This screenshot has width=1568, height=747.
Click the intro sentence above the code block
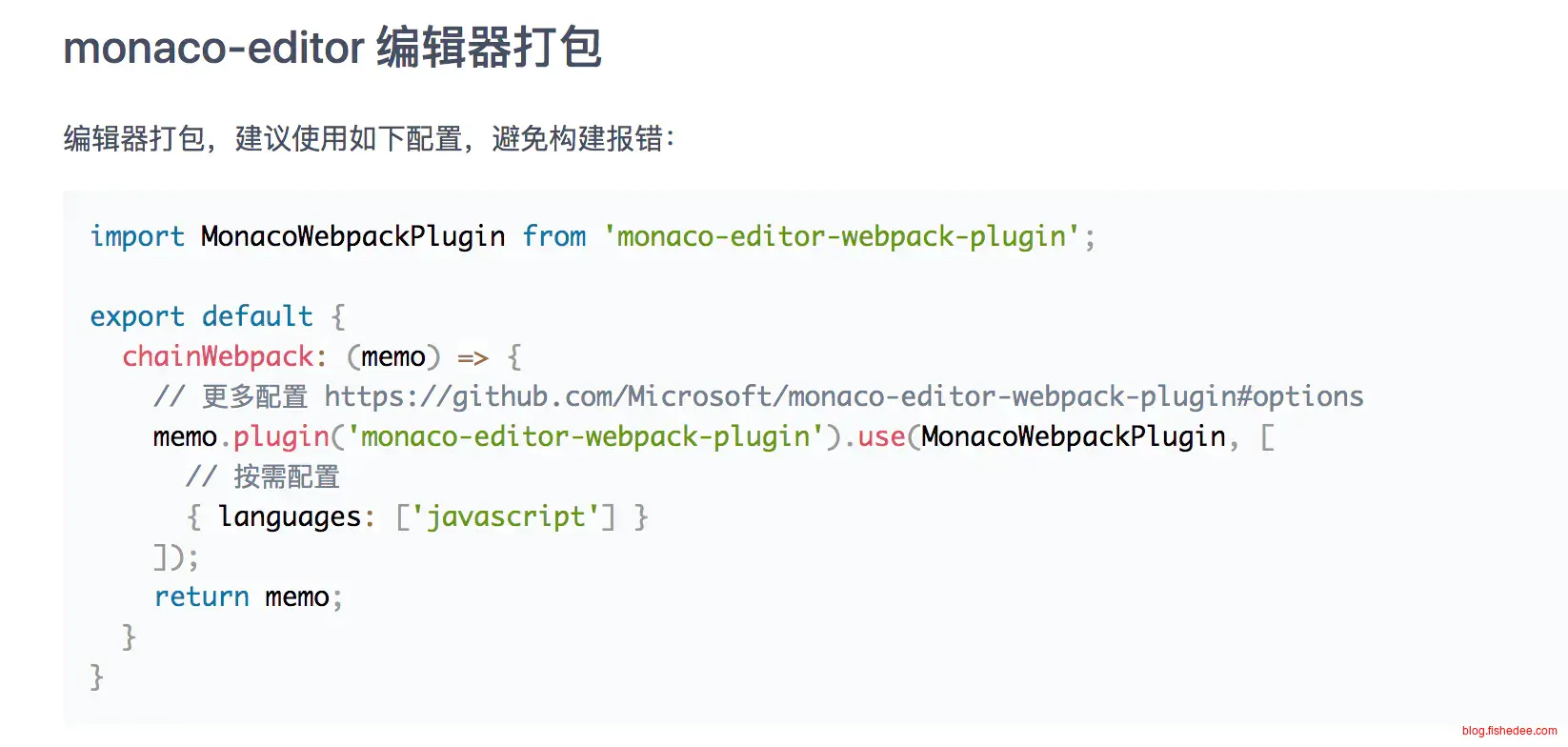click(x=369, y=139)
